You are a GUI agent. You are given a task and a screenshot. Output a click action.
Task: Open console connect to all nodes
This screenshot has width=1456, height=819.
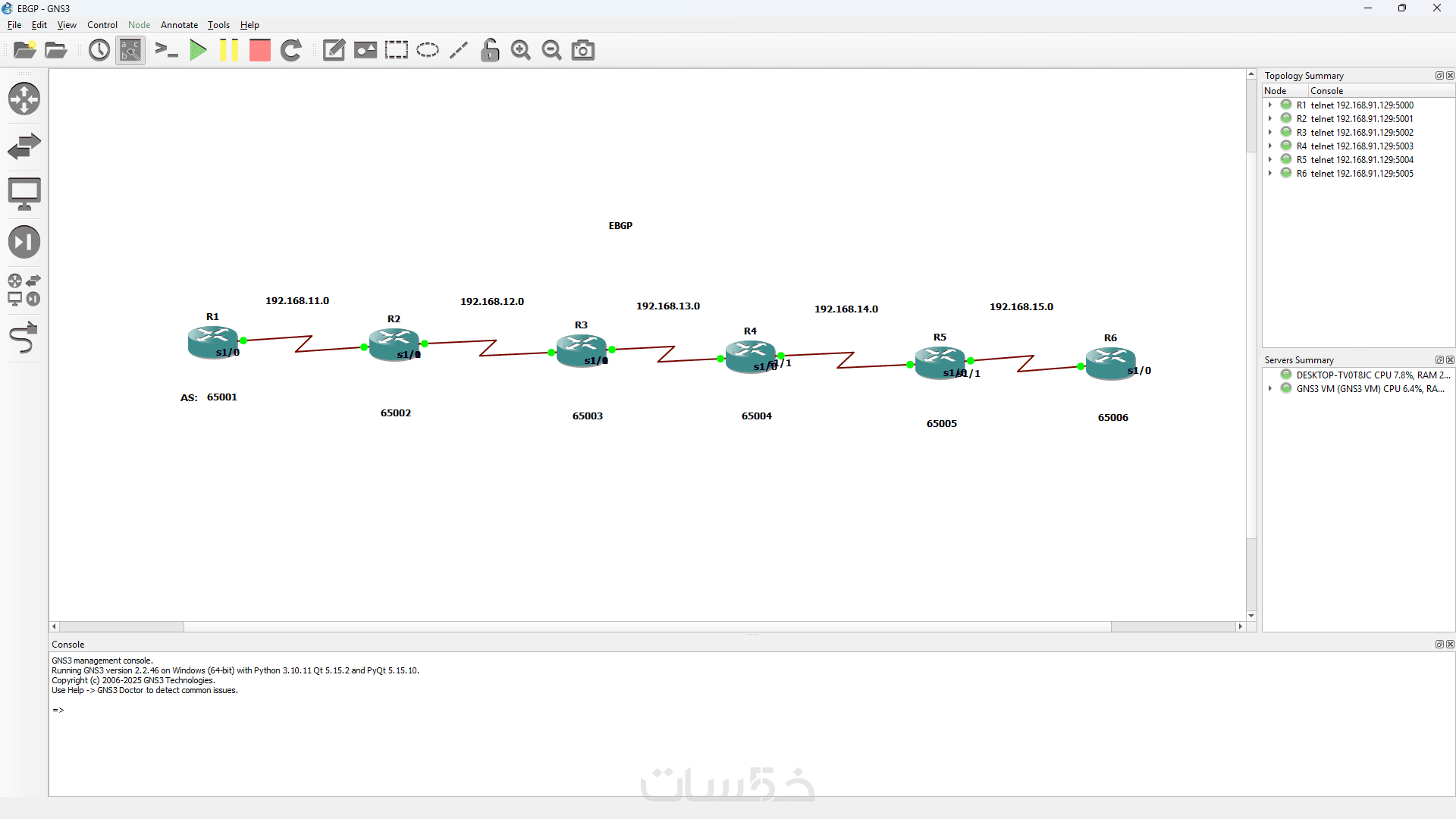(x=166, y=50)
